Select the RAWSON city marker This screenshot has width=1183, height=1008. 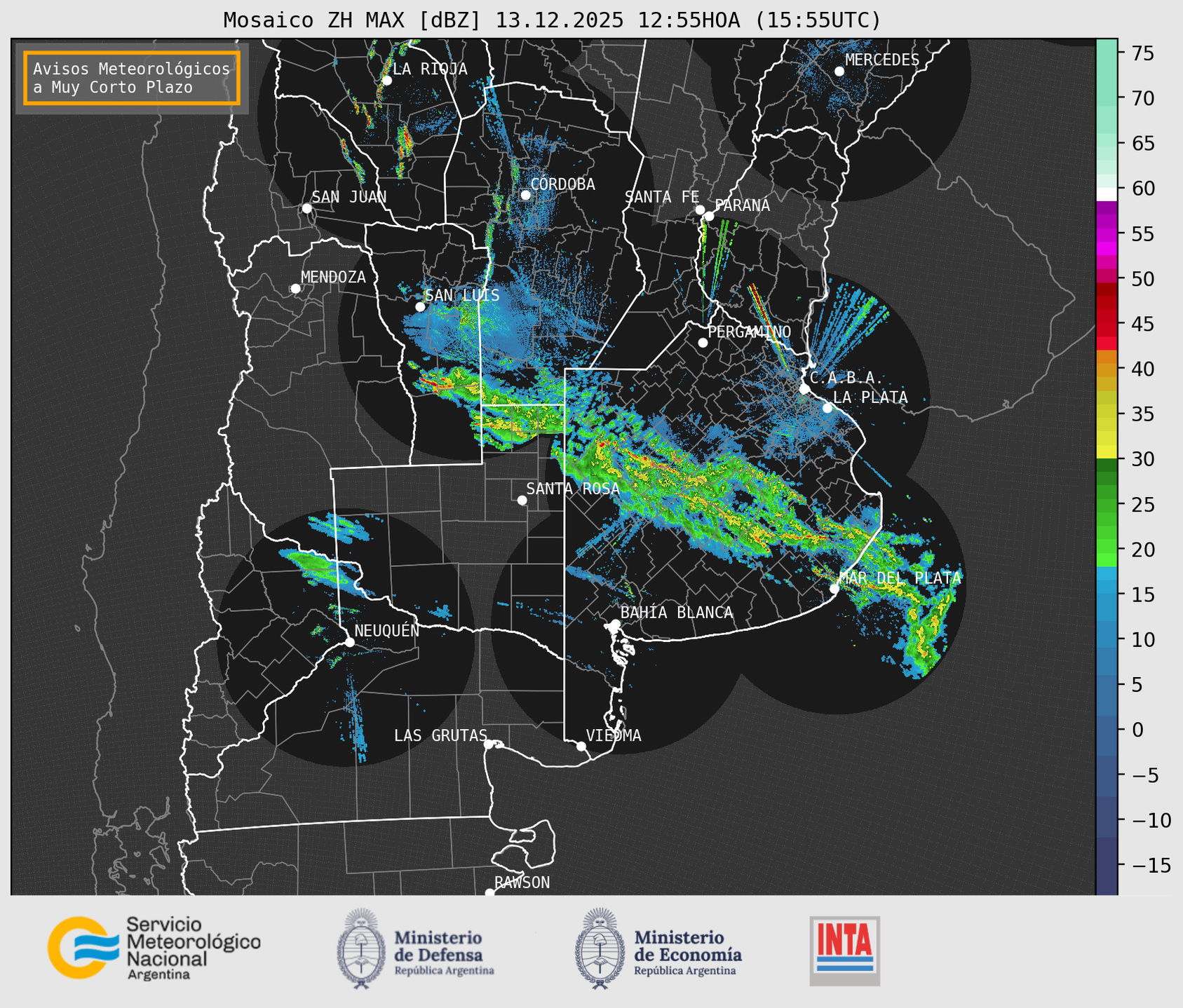tap(489, 893)
